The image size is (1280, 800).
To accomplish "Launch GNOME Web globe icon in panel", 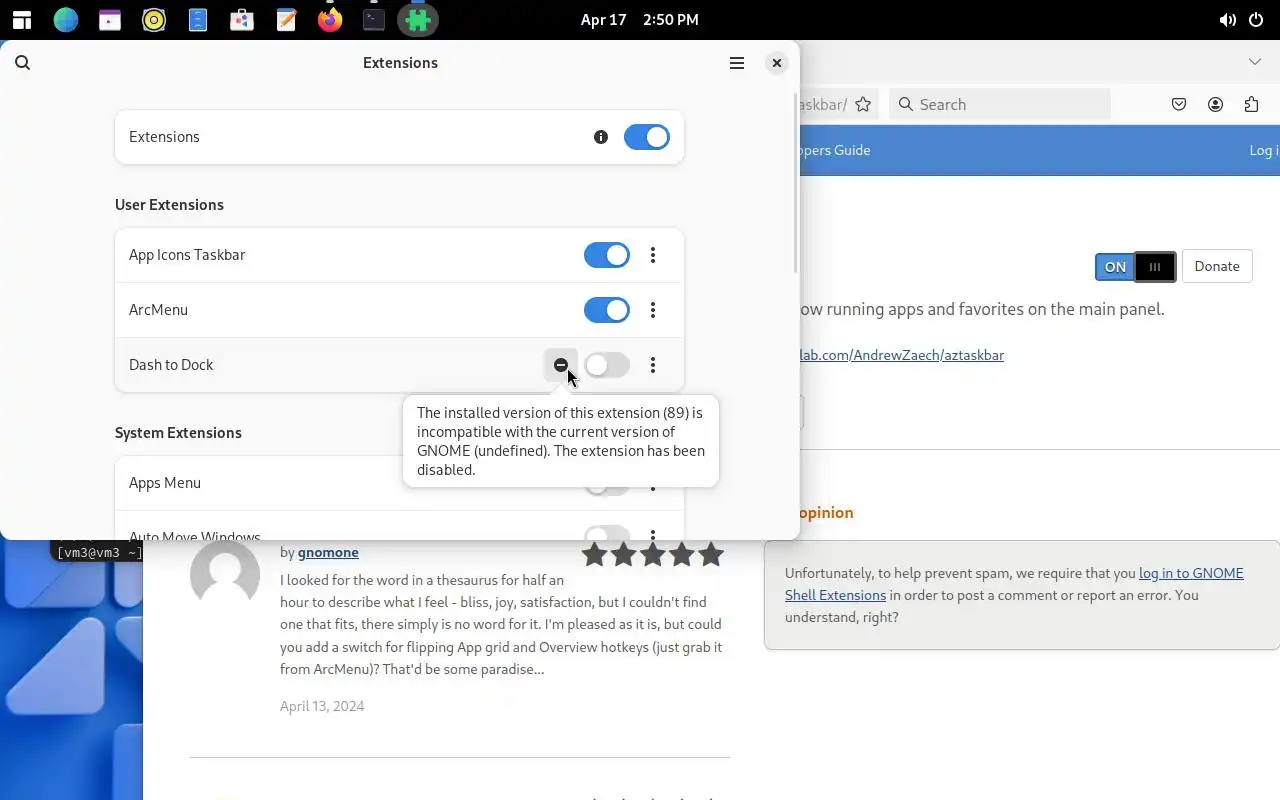I will pos(66,19).
